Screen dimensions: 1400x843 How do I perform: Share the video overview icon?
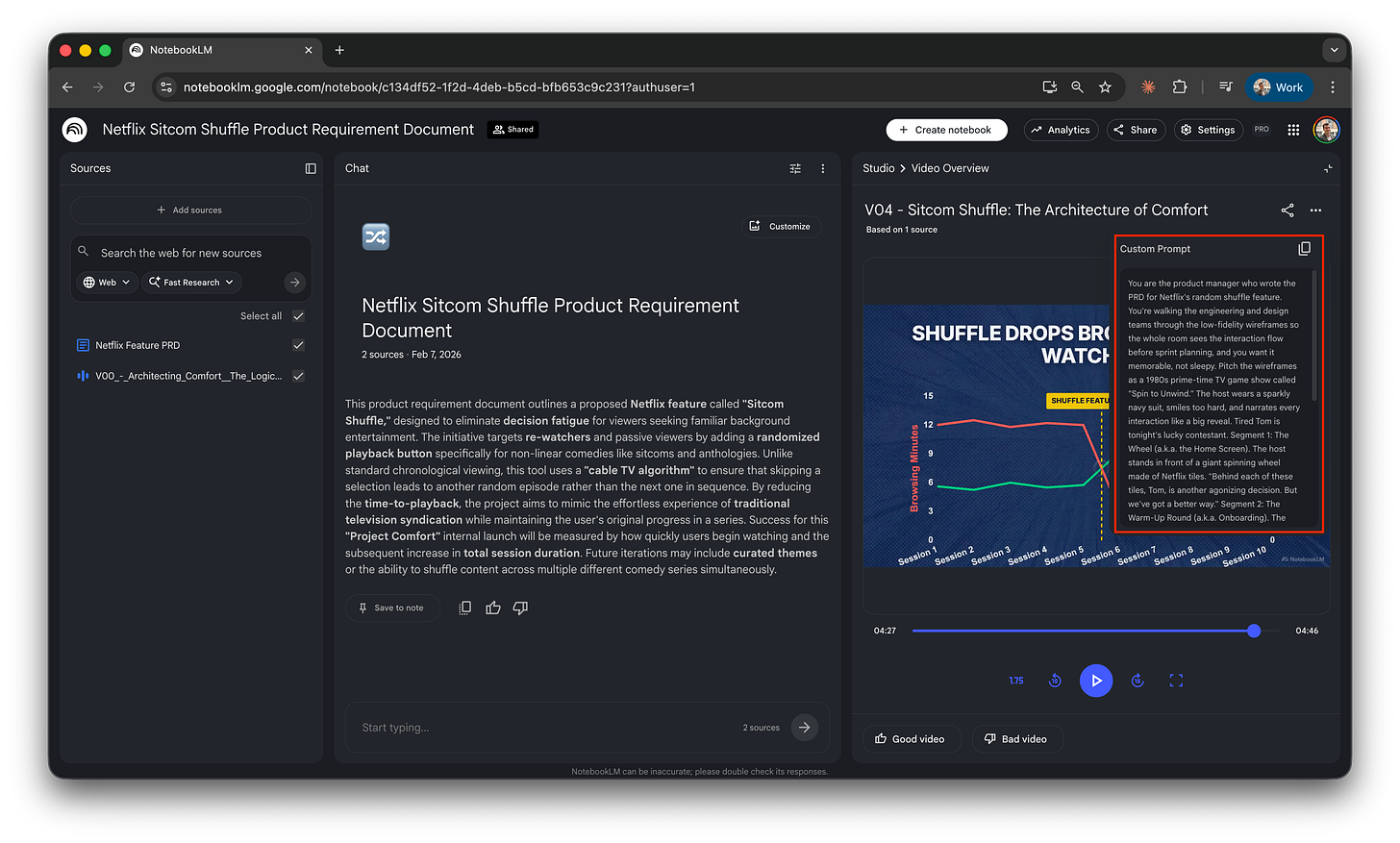point(1287,211)
